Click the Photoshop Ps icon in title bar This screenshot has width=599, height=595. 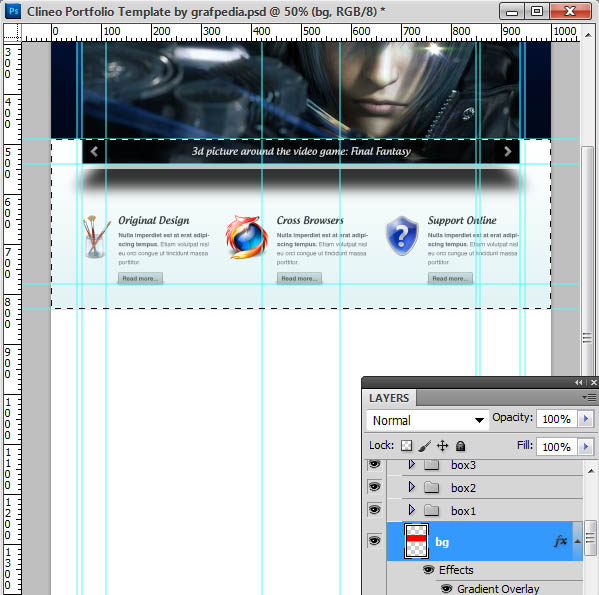13,11
